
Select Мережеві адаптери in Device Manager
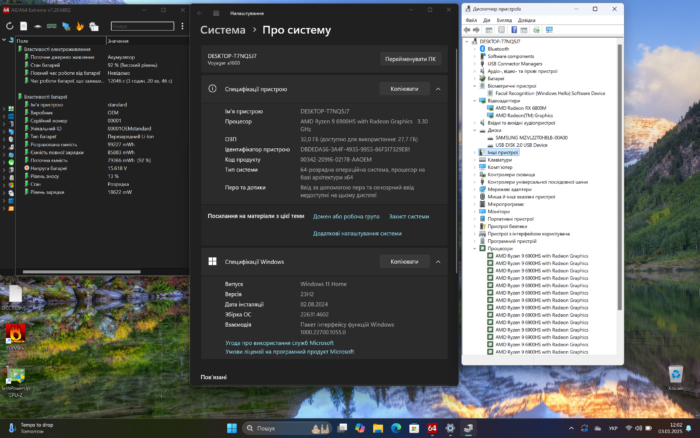point(509,189)
